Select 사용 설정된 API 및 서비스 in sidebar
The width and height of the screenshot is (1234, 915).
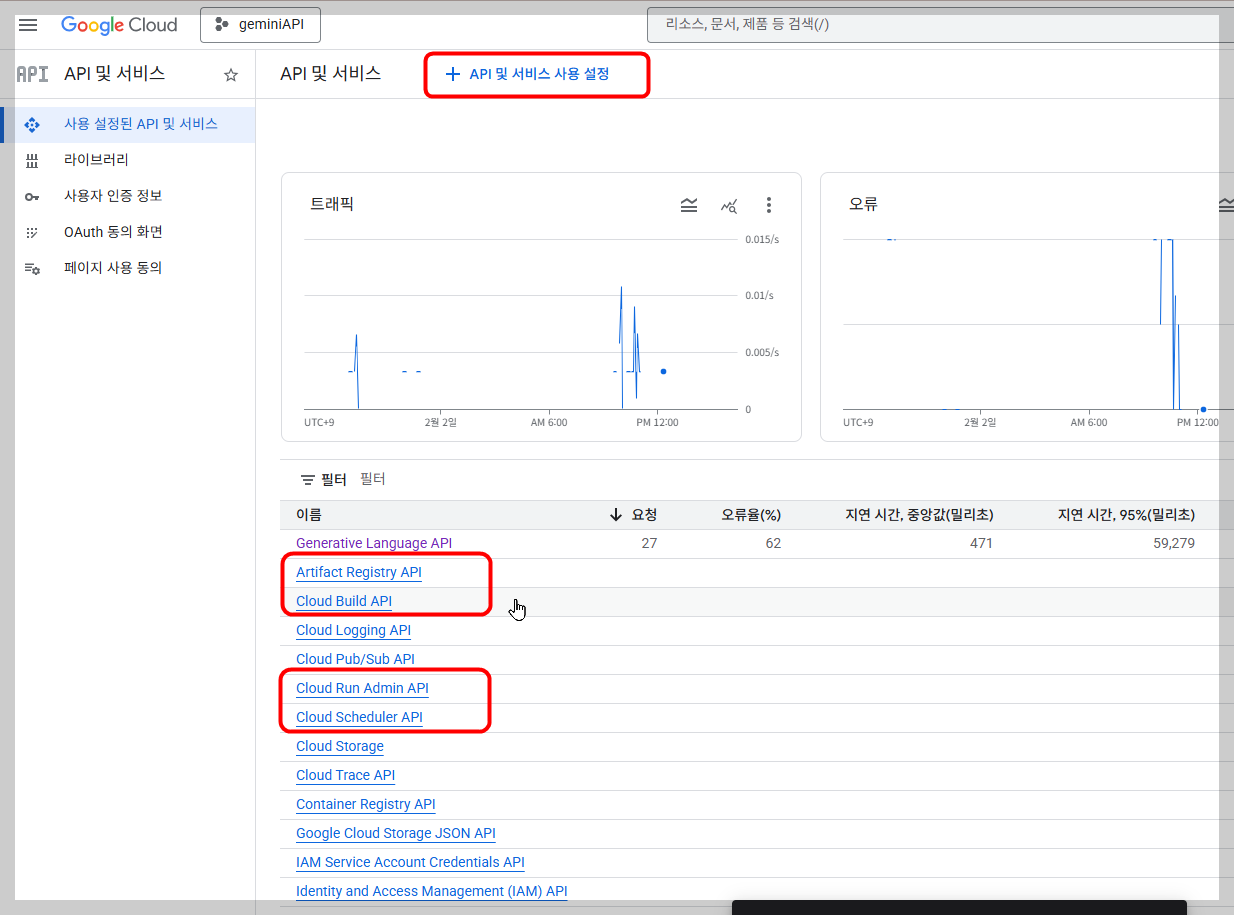[128, 124]
